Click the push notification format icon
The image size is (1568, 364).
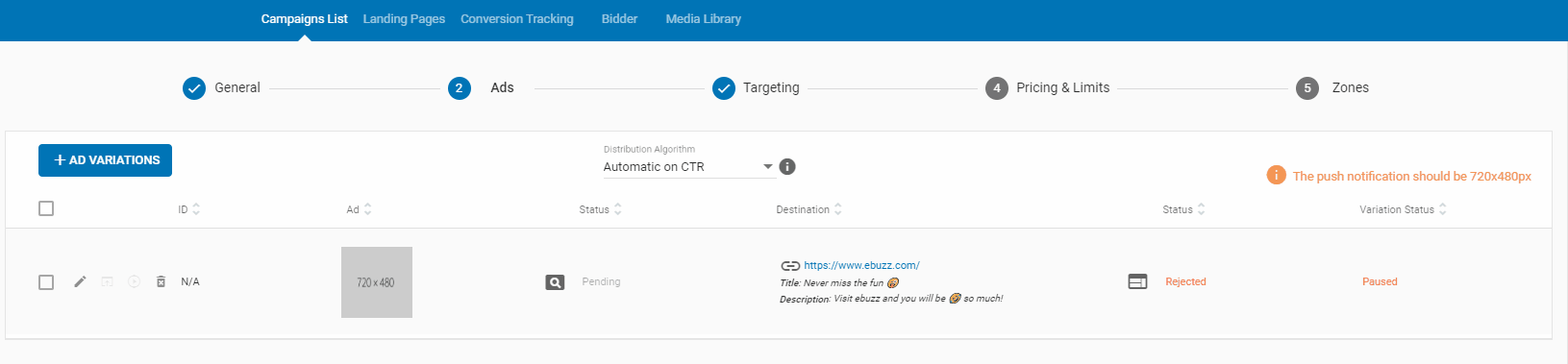pos(1137,281)
